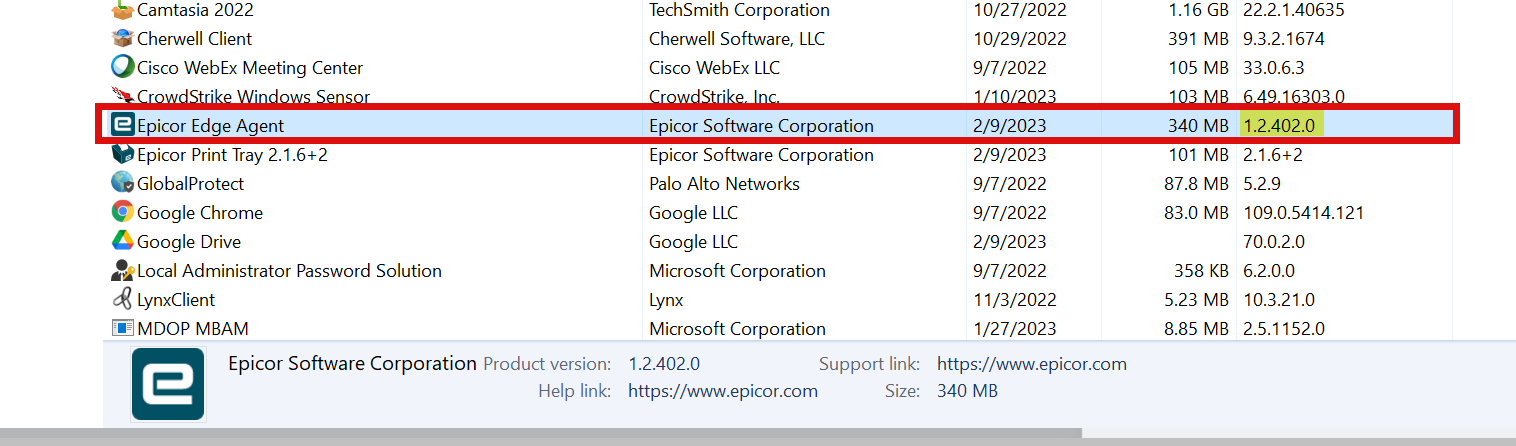Select the highlighted 1.2.402.0 version cell

point(1282,125)
